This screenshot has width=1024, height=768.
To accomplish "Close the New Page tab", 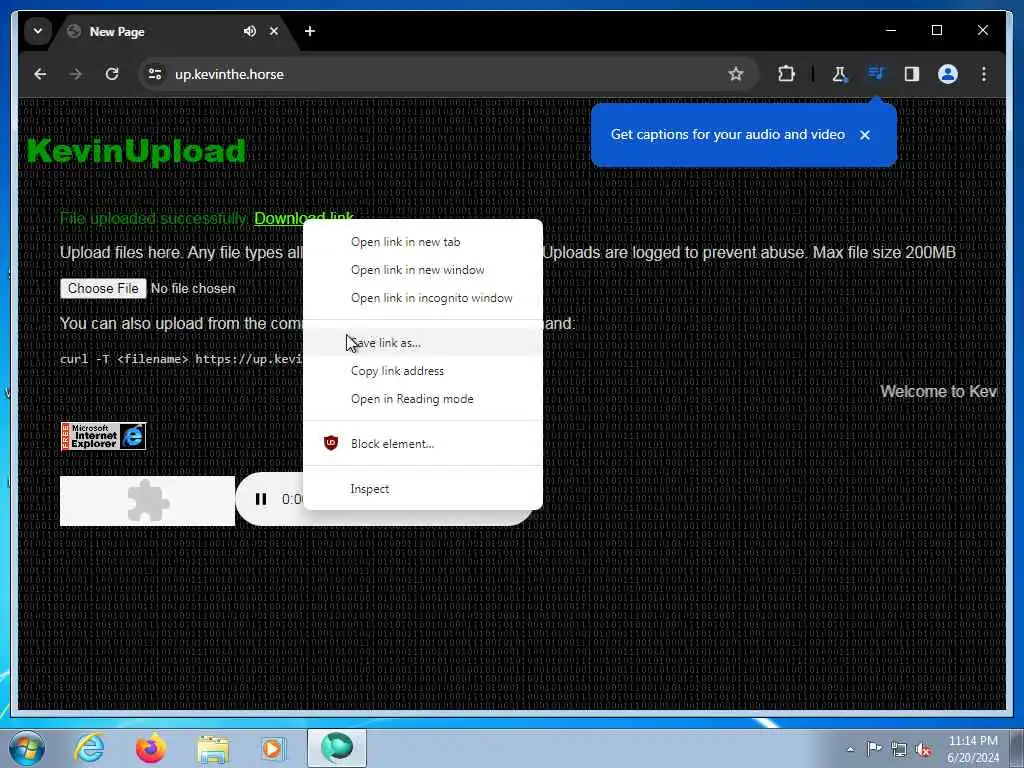I will point(274,31).
